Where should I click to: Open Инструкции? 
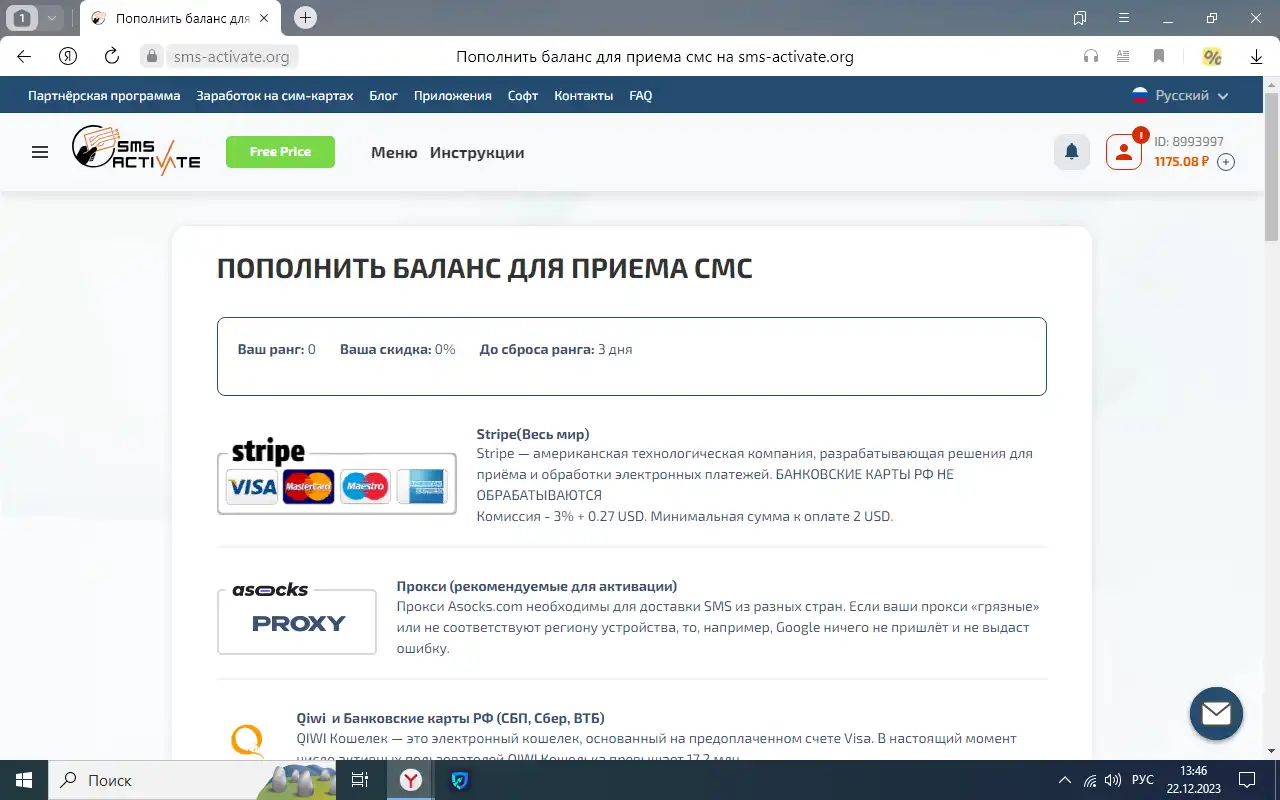coord(477,153)
